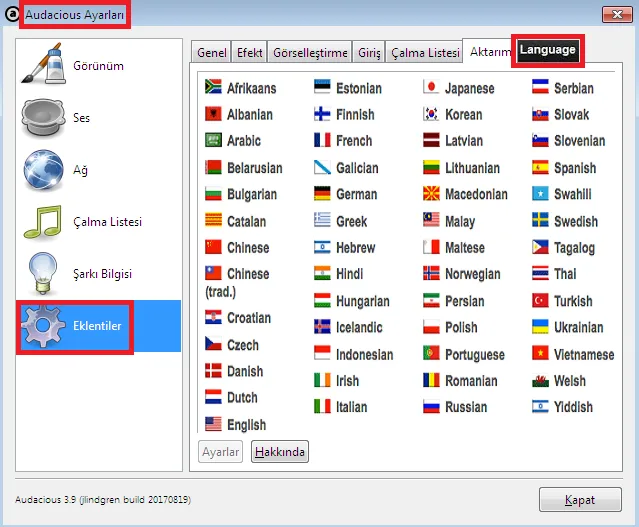The height and width of the screenshot is (527, 639).
Task: Choose Portuguese language entry
Action: pyautogui.click(x=464, y=354)
